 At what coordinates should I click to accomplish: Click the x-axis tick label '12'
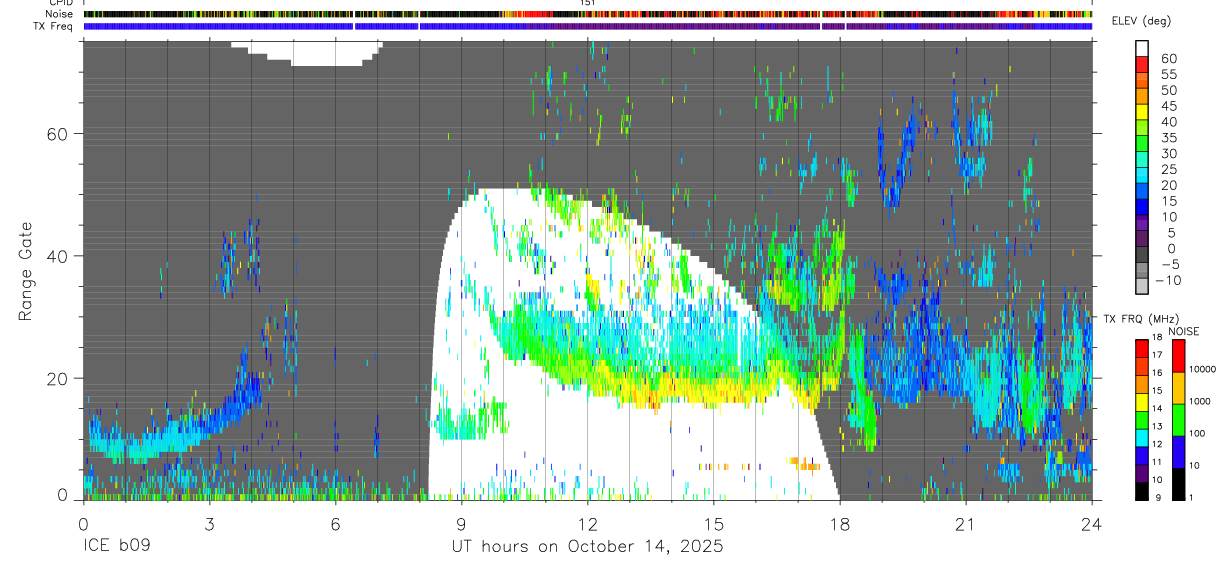587,524
